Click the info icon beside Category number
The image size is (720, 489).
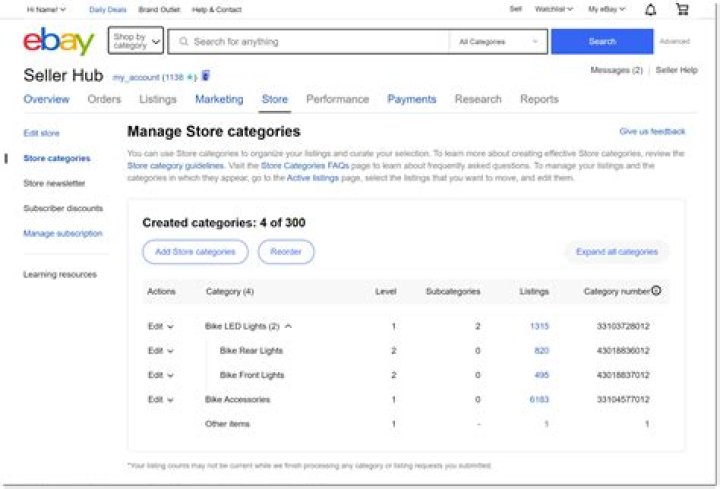(x=657, y=291)
